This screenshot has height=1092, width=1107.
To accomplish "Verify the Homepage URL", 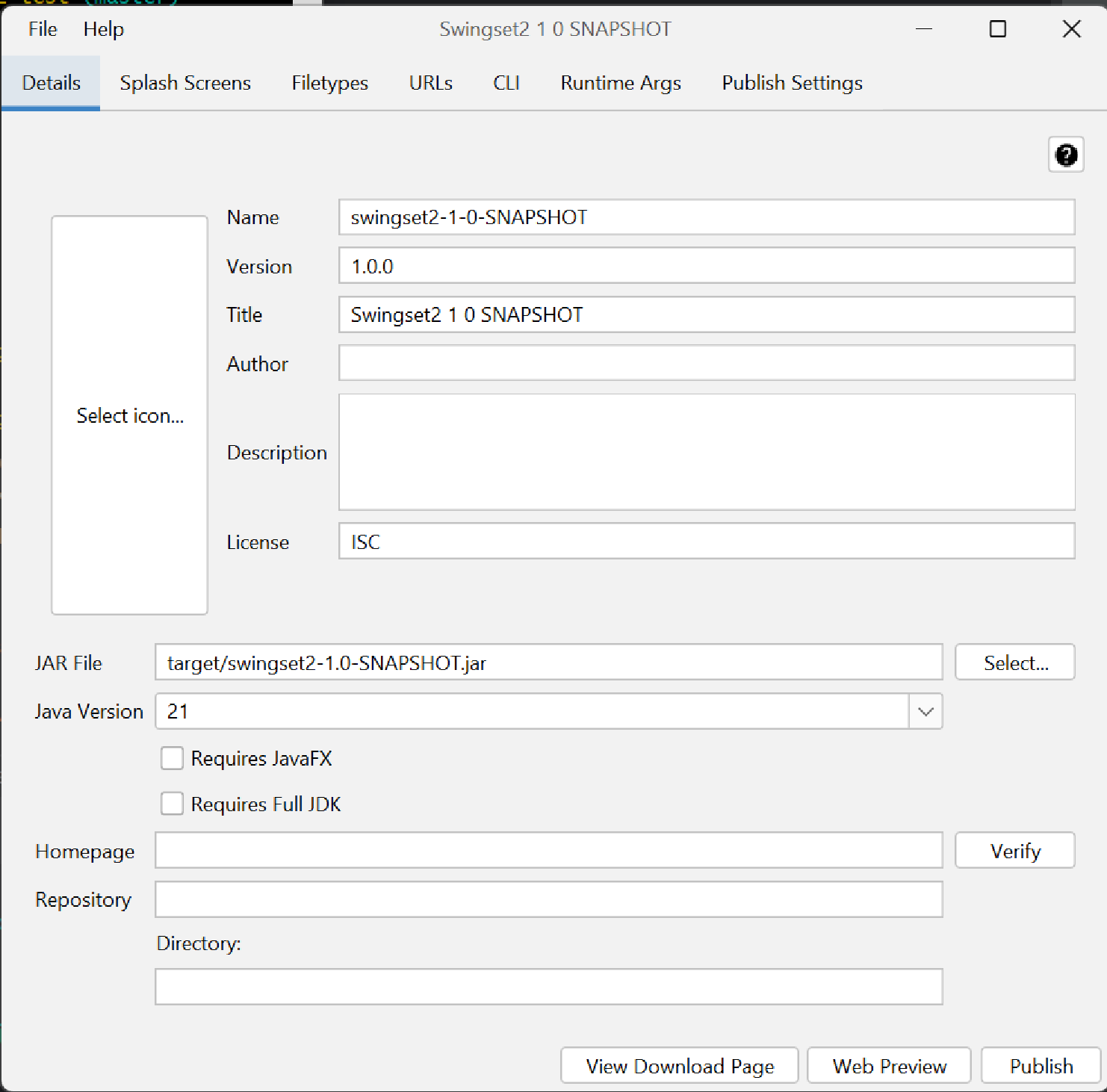I will pyautogui.click(x=1014, y=850).
